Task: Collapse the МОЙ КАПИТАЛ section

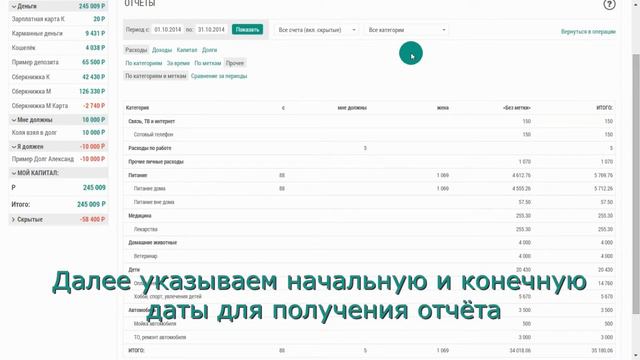Action: pos(58,173)
